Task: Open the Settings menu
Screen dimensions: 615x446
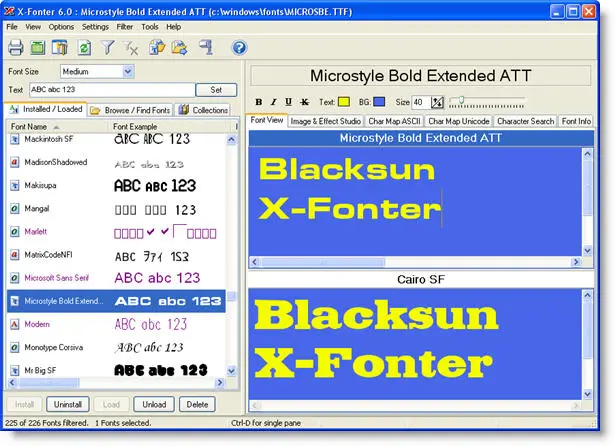Action: point(95,27)
